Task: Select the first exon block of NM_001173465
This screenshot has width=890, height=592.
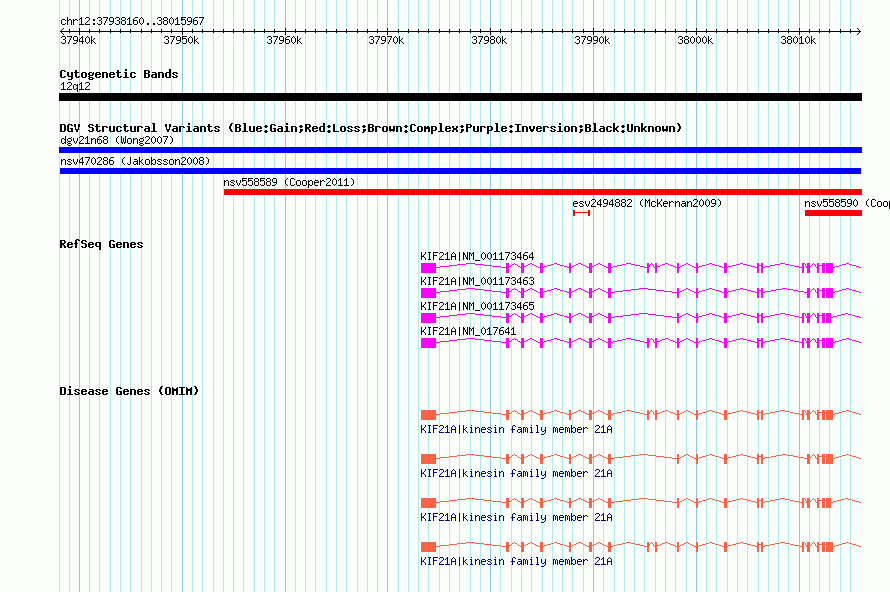Action: pos(429,318)
